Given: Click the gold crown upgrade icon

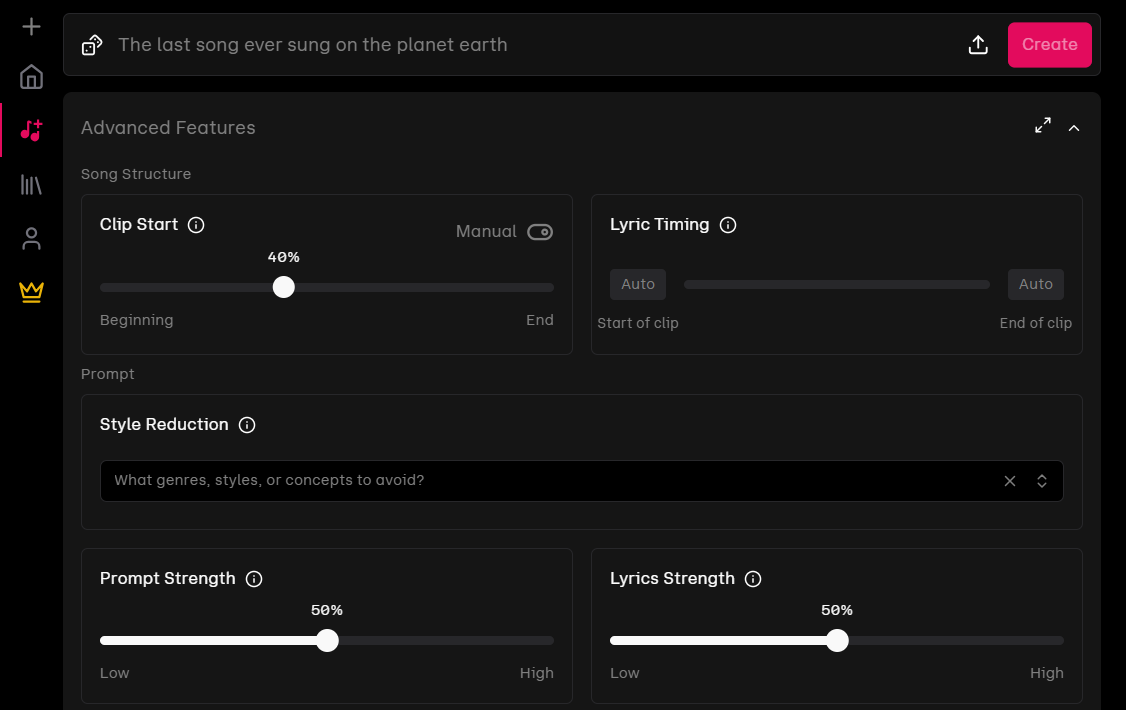Looking at the screenshot, I should 31,291.
